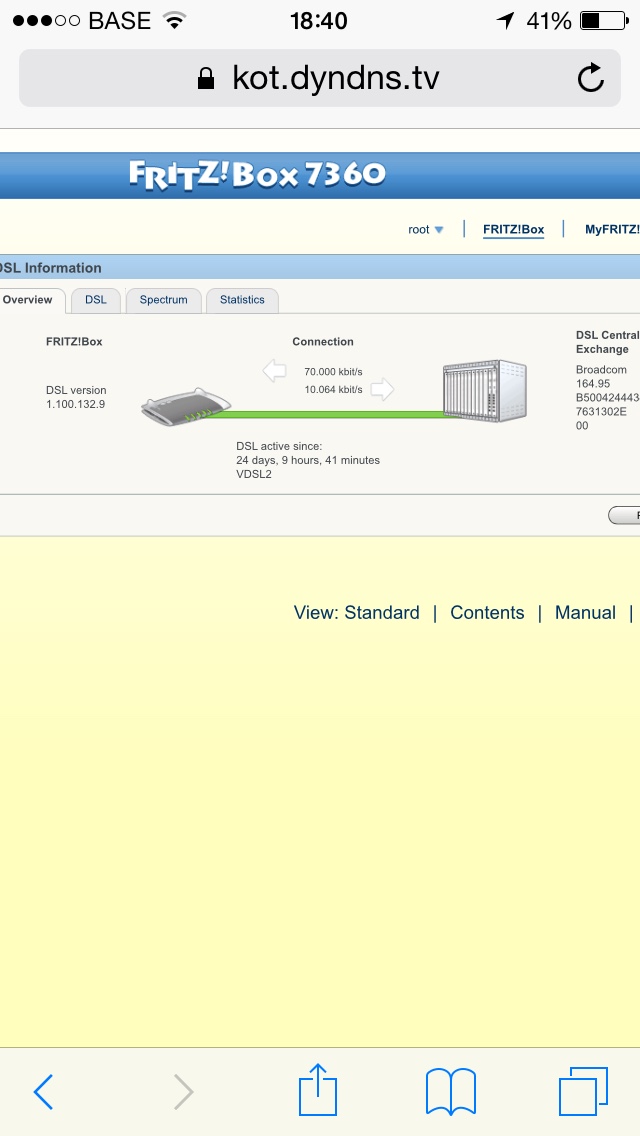This screenshot has width=640, height=1136.
Task: Tap the kot.dyndns.tv address field
Action: tap(320, 78)
